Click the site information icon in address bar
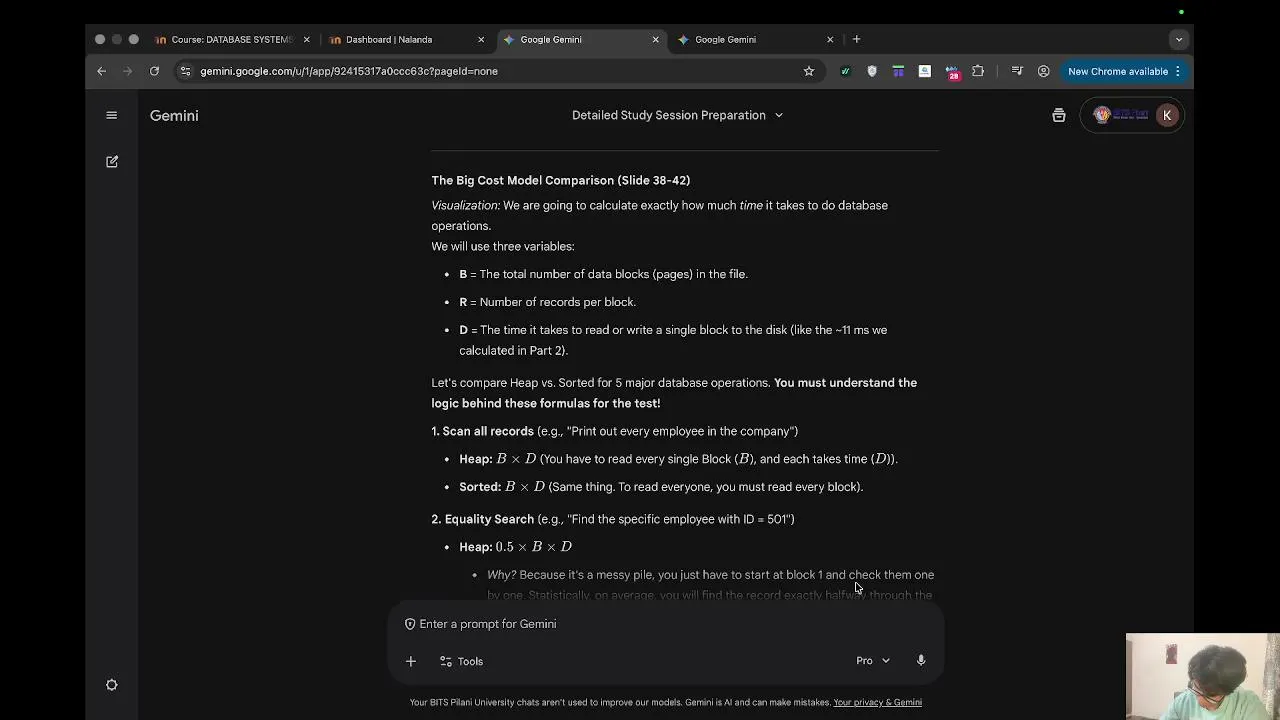The image size is (1280, 720). click(x=185, y=71)
